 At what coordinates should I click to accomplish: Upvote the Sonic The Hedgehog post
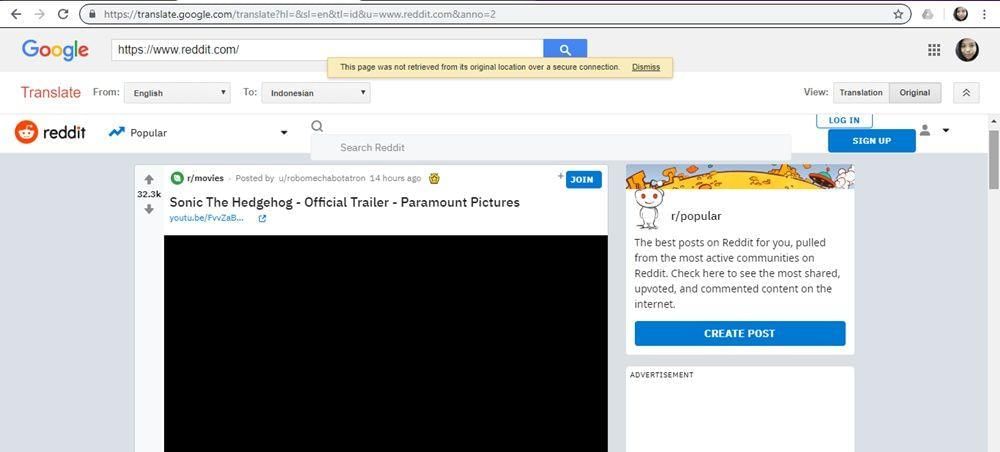pos(149,180)
